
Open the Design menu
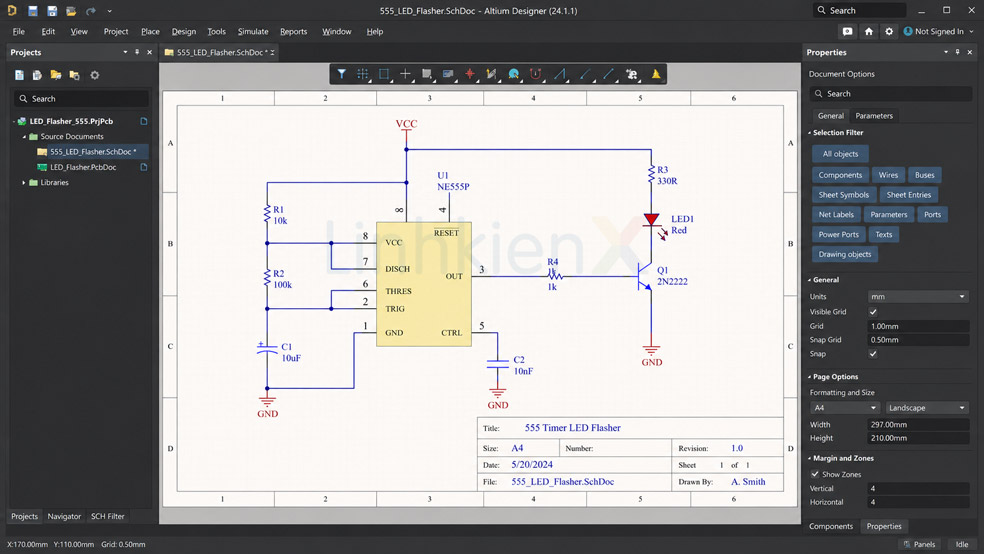[x=183, y=31]
